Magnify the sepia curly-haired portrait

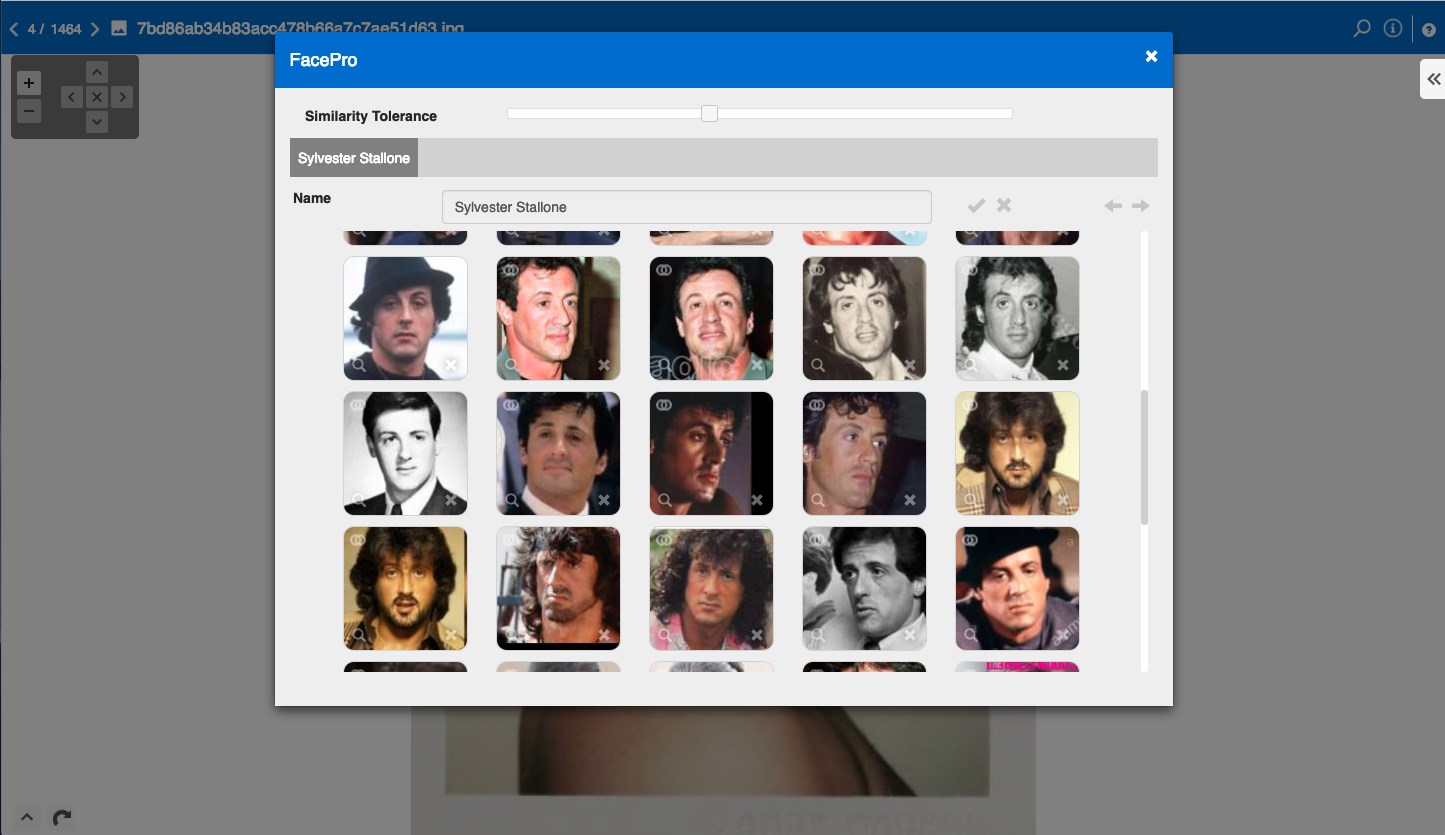click(x=818, y=365)
